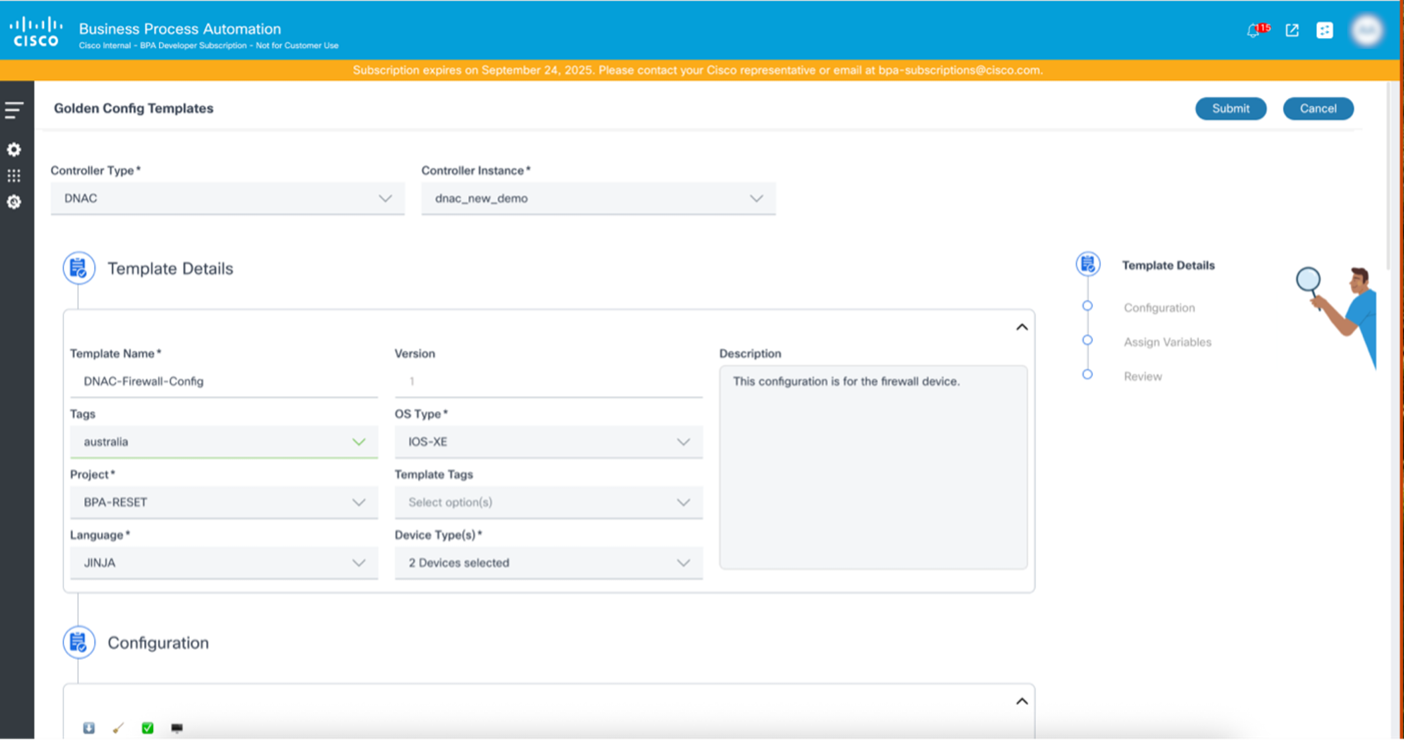Click the blue download arrow toolbar icon
The width and height of the screenshot is (1404, 743).
coord(89,728)
